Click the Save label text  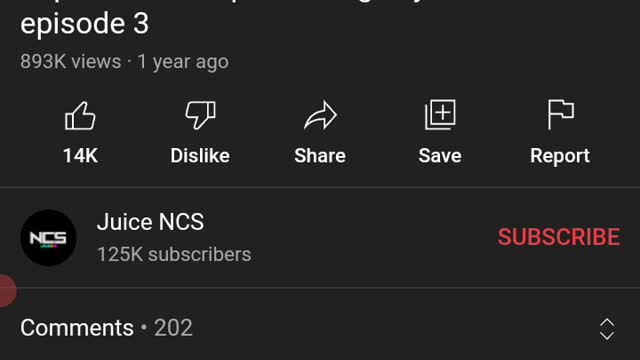[440, 156]
